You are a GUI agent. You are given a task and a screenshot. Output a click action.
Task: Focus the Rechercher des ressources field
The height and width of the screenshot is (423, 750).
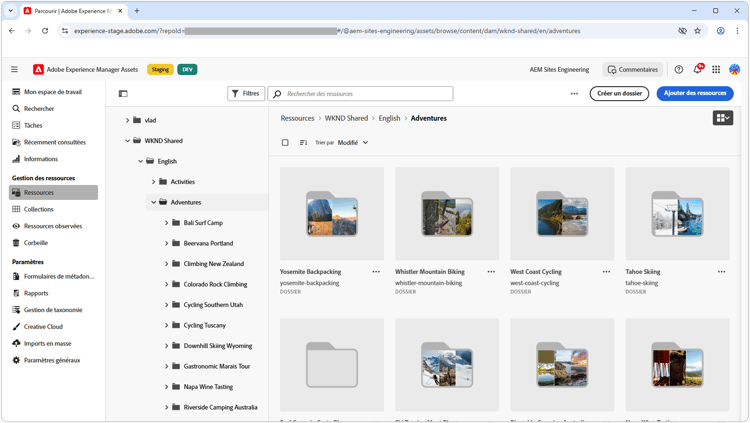(360, 94)
